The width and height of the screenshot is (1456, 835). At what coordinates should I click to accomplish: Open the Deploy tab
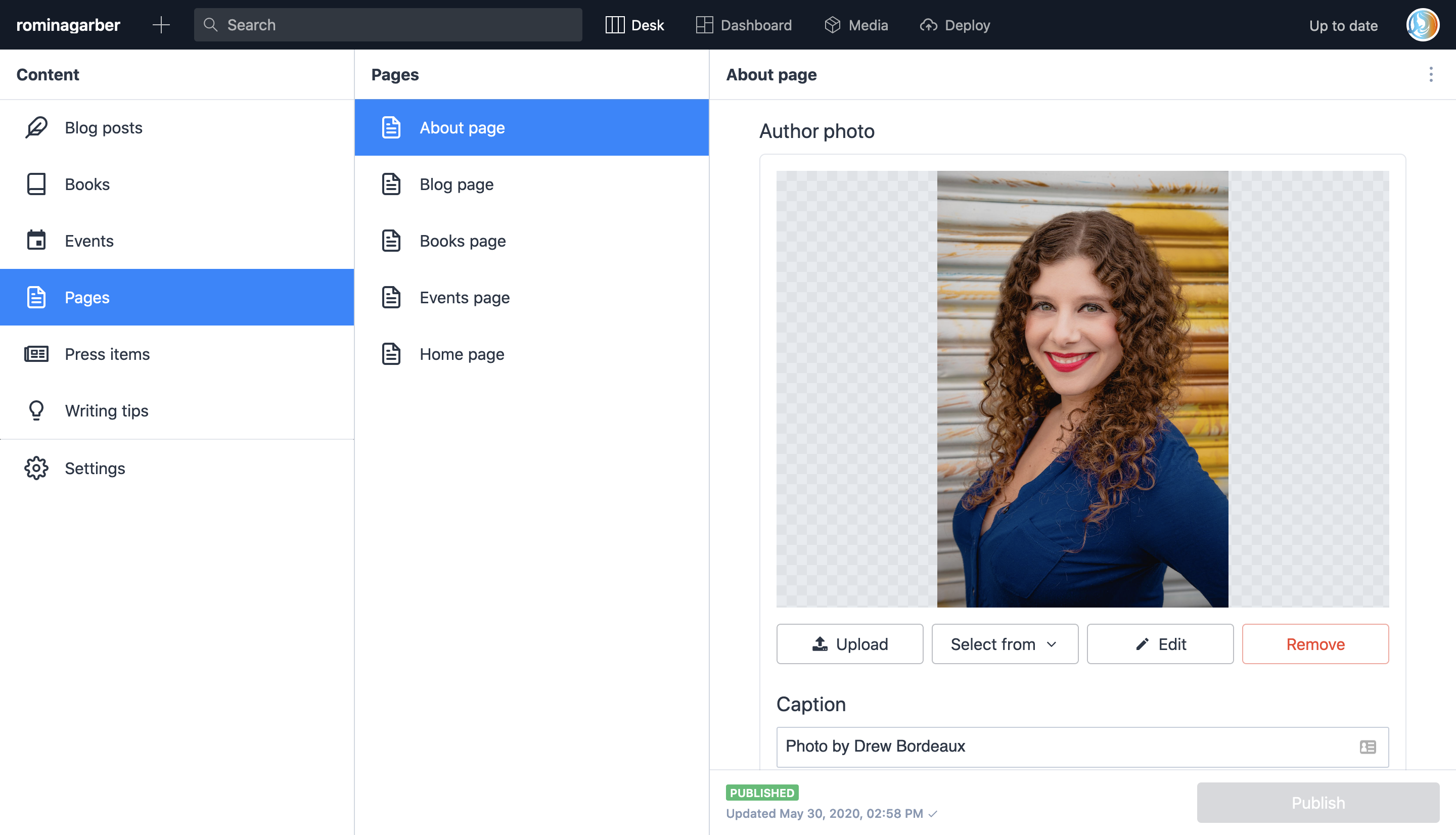(955, 25)
